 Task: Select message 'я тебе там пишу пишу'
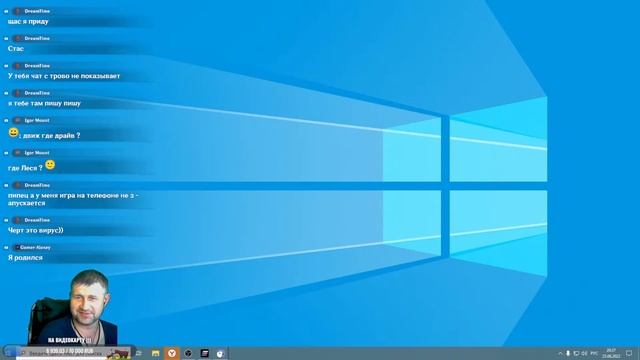[44, 103]
